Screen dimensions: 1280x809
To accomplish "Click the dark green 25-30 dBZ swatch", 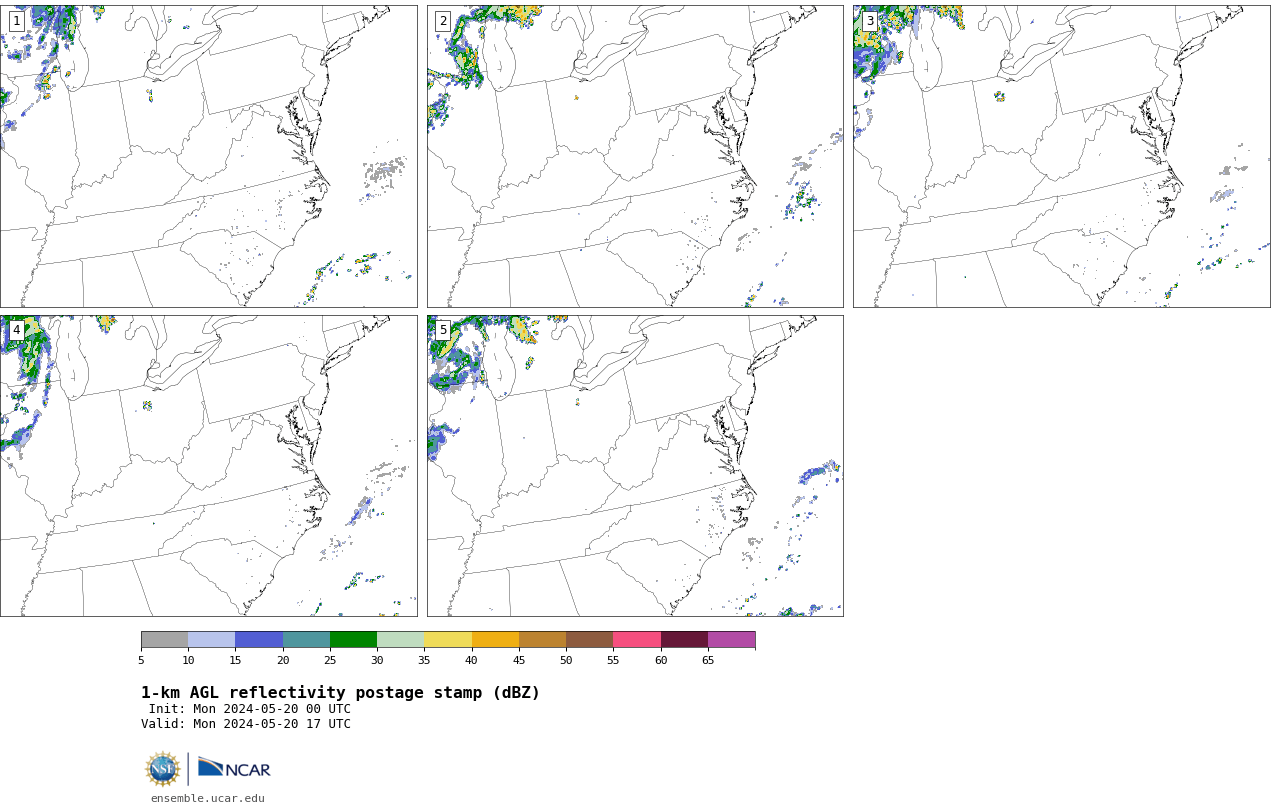I will (x=353, y=640).
